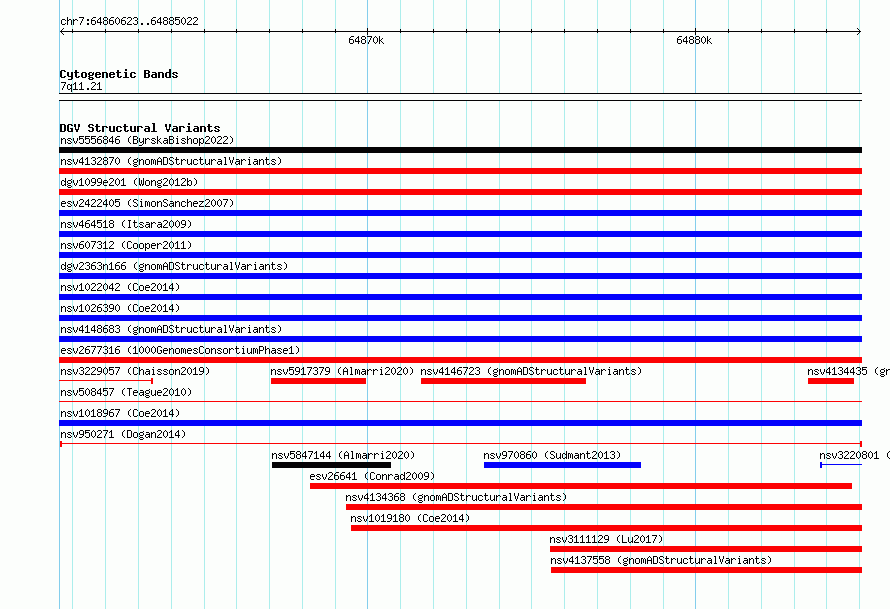Click the red bar under nsv3111129
Image resolution: width=890 pixels, height=609 pixels.
coord(706,549)
